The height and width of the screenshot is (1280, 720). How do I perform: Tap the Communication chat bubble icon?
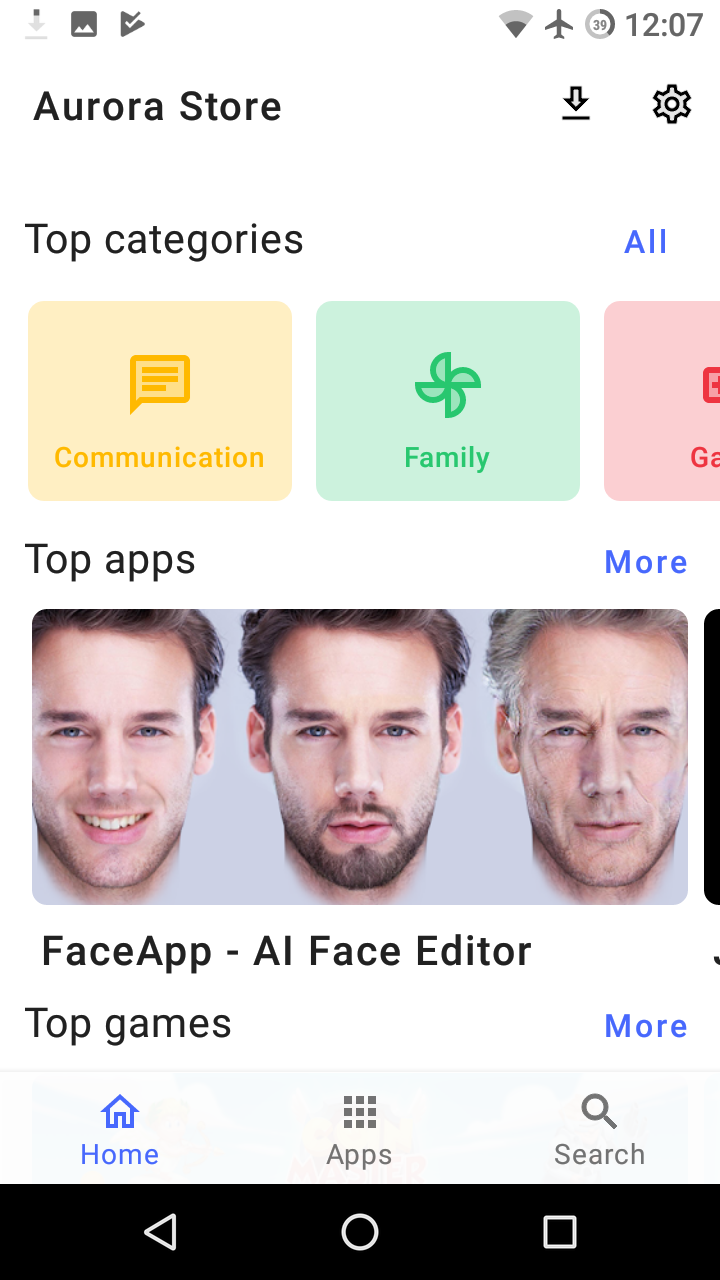160,384
